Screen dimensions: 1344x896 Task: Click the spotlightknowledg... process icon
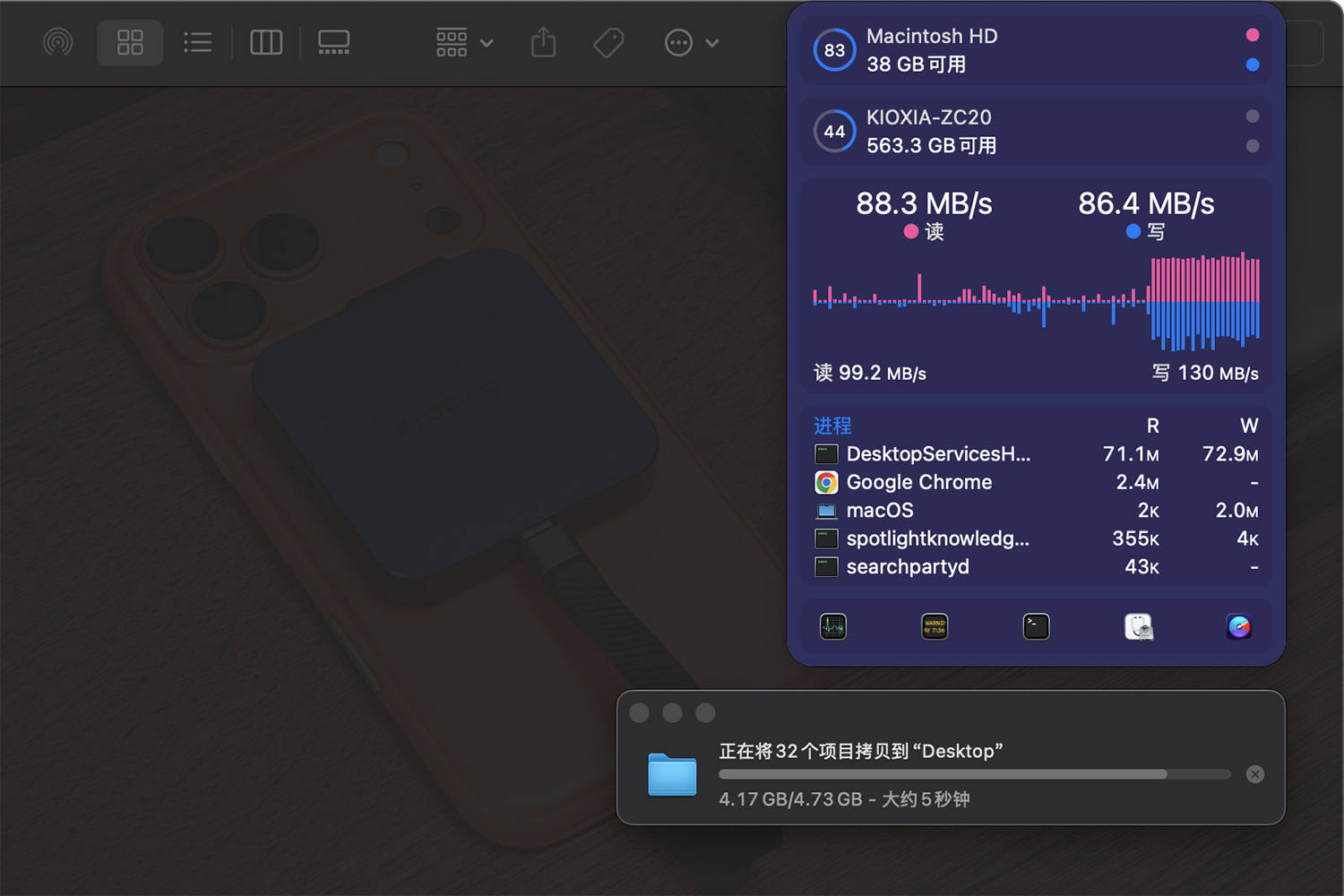(x=826, y=538)
